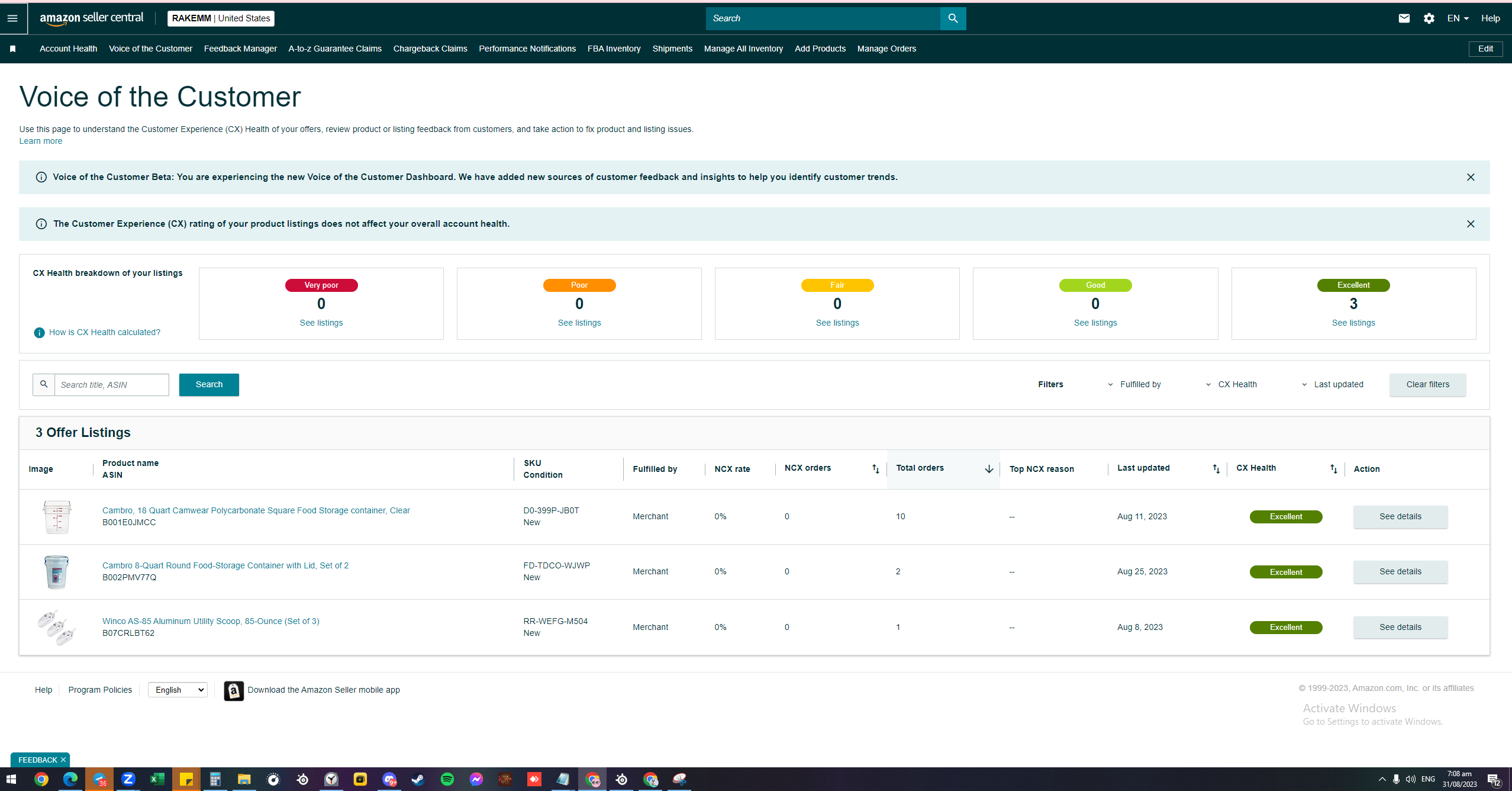Open the settings gear icon
1512x791 pixels.
(x=1429, y=18)
